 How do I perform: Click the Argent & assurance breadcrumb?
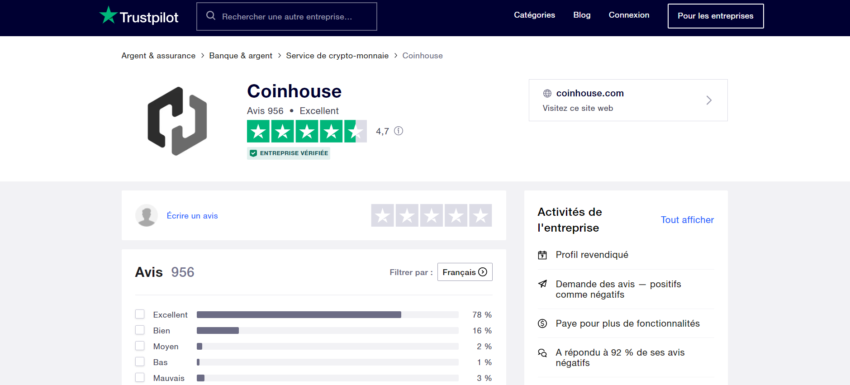(158, 56)
